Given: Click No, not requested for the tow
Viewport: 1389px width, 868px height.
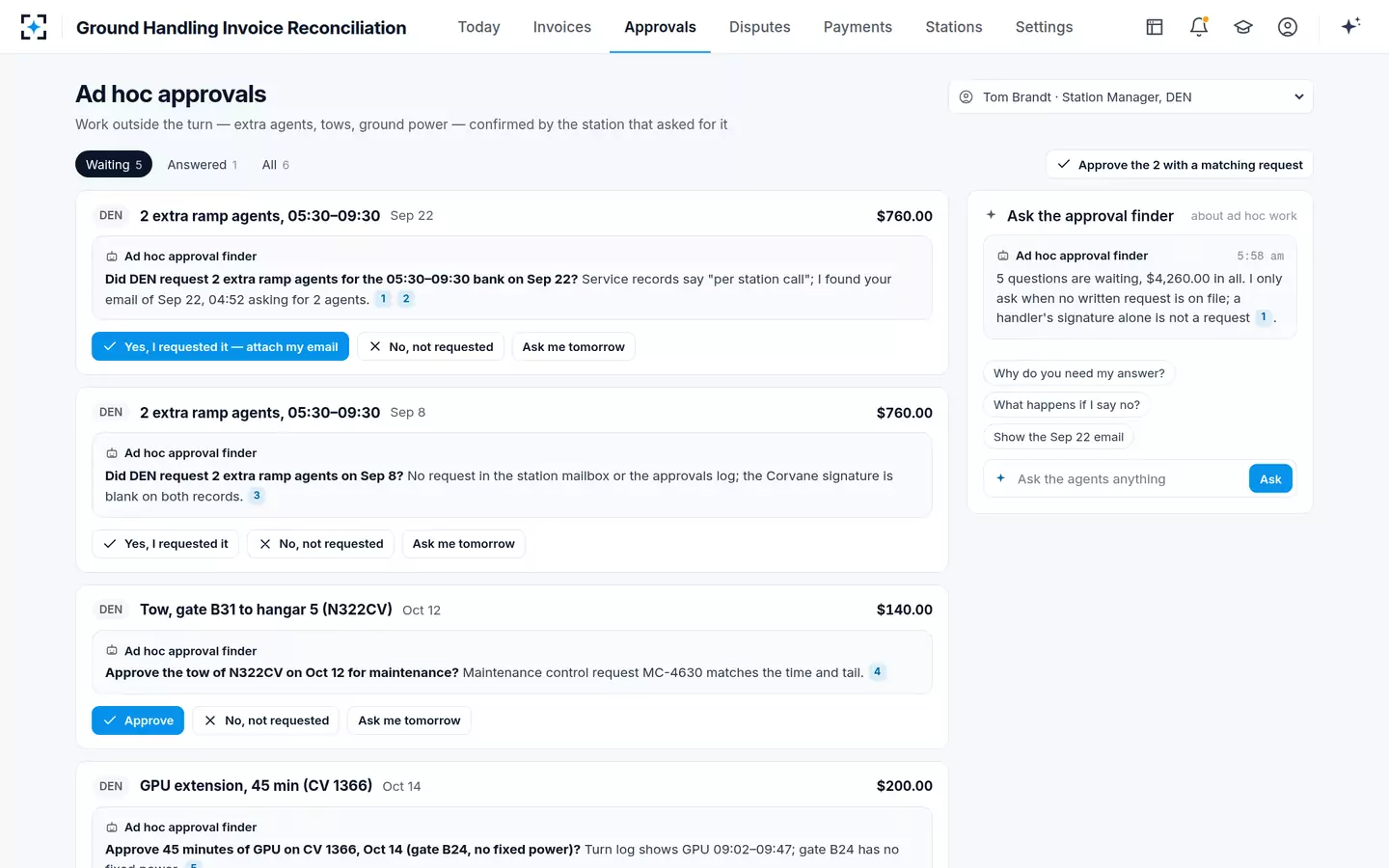Looking at the screenshot, I should [266, 720].
